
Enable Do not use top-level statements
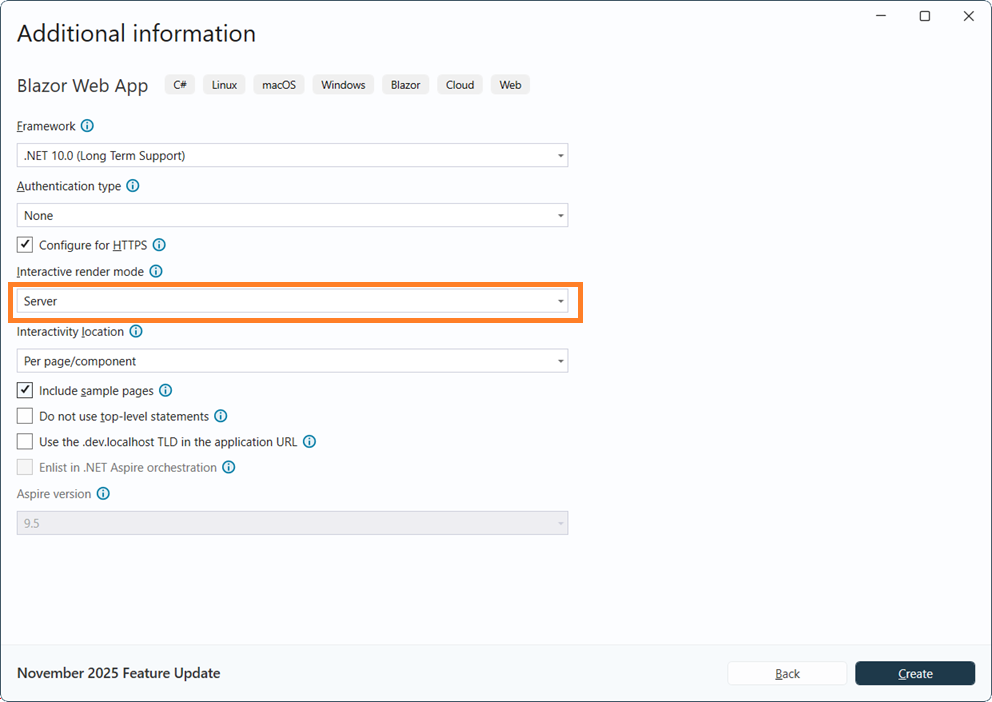24,415
